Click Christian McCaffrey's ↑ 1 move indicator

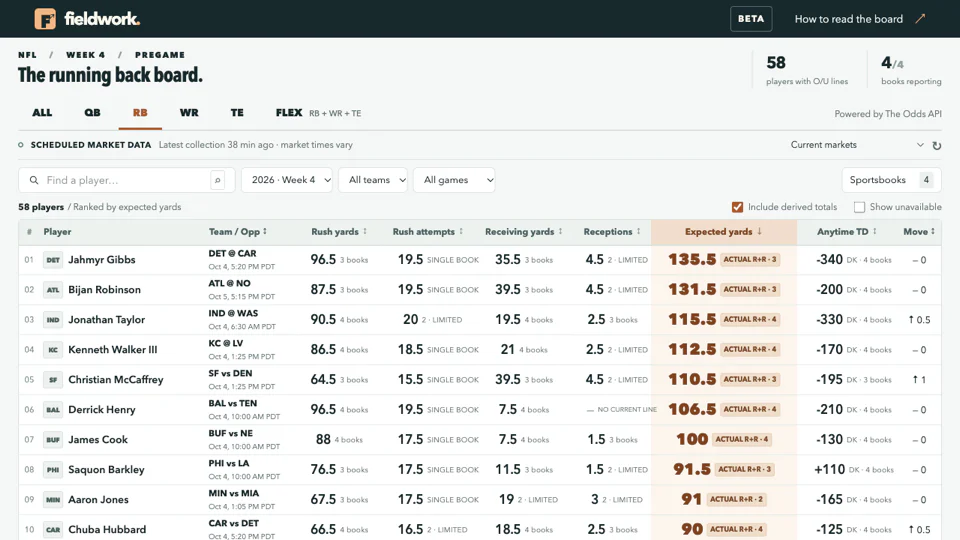point(919,380)
